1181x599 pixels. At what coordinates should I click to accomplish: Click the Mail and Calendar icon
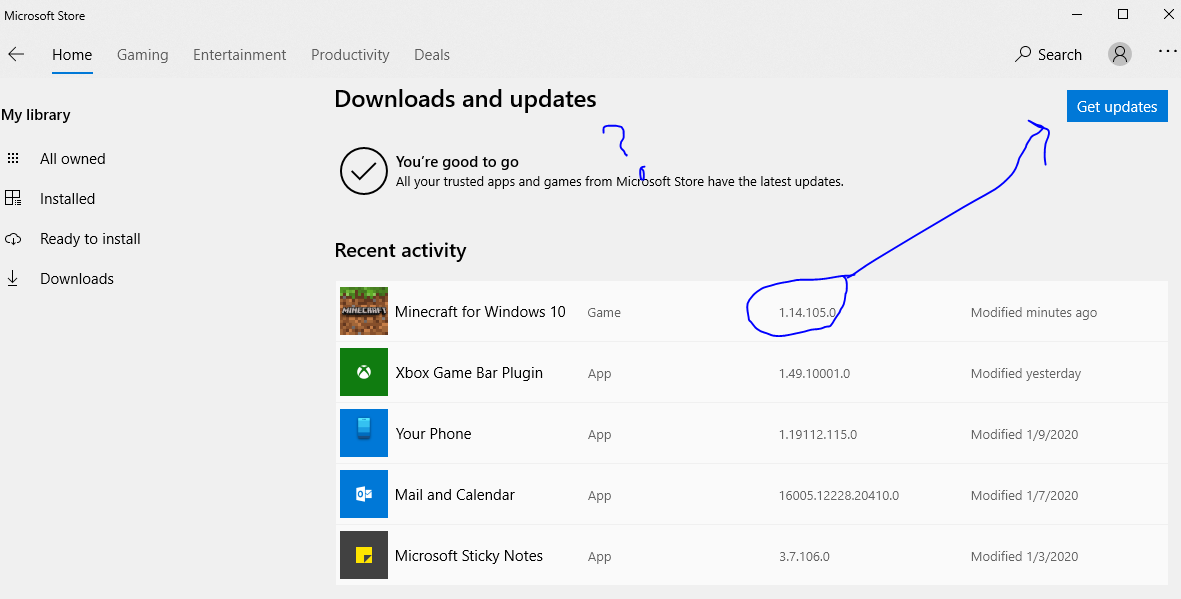[x=363, y=495]
